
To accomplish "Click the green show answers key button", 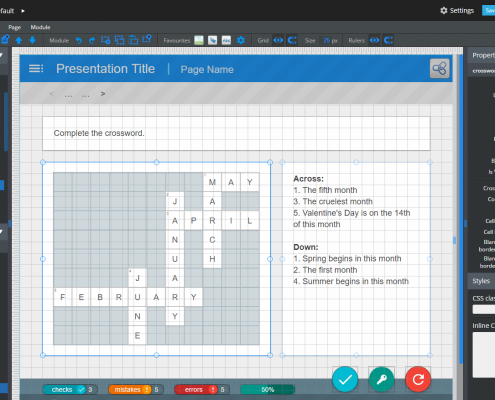I will pos(381,379).
